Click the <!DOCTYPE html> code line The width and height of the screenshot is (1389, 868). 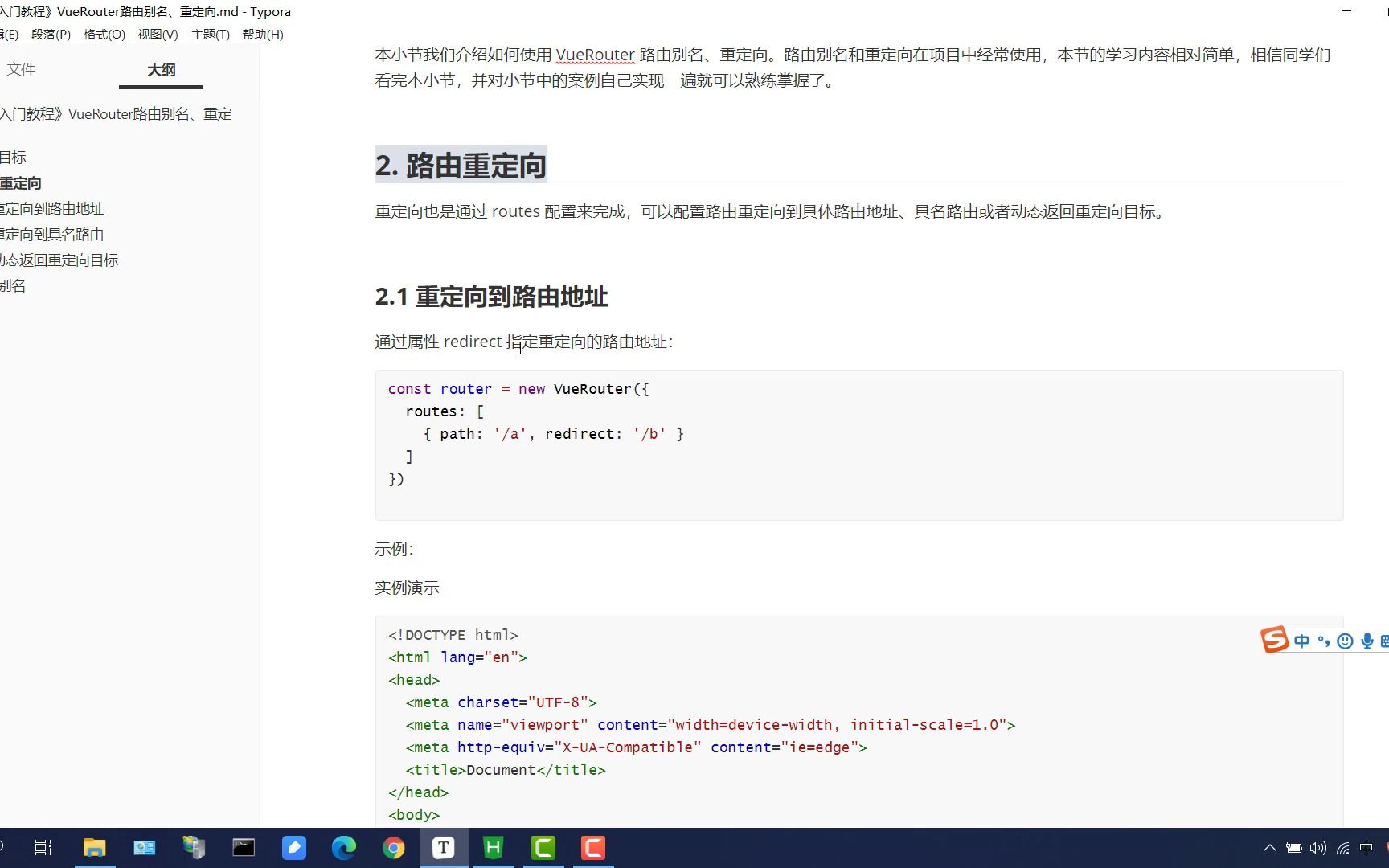point(453,635)
